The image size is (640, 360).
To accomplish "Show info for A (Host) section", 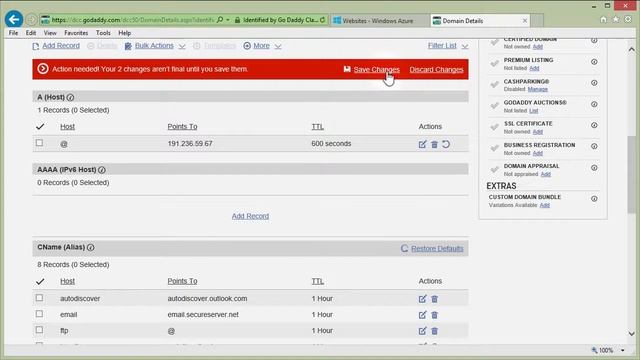I will coord(70,97).
